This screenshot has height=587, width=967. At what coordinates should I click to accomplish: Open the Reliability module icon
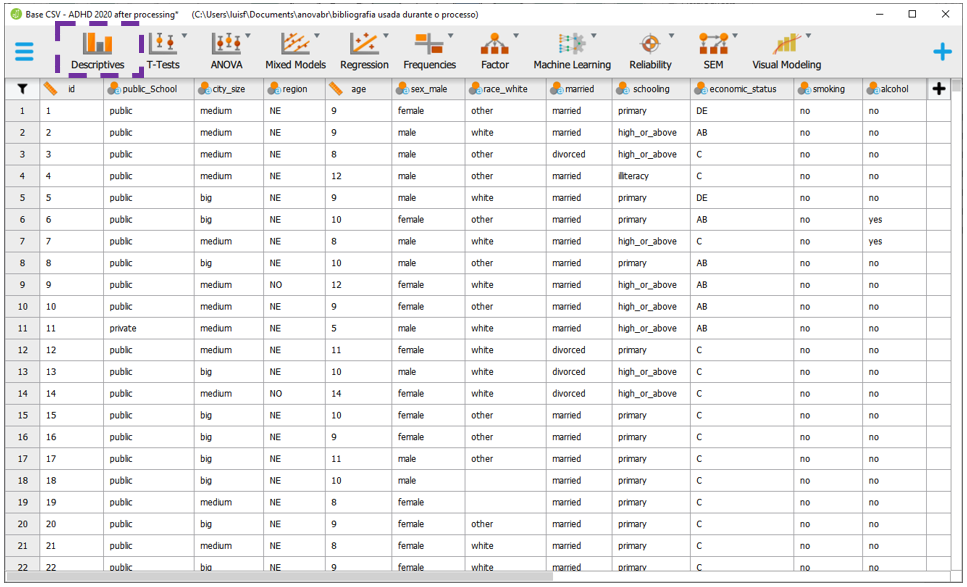[x=650, y=50]
